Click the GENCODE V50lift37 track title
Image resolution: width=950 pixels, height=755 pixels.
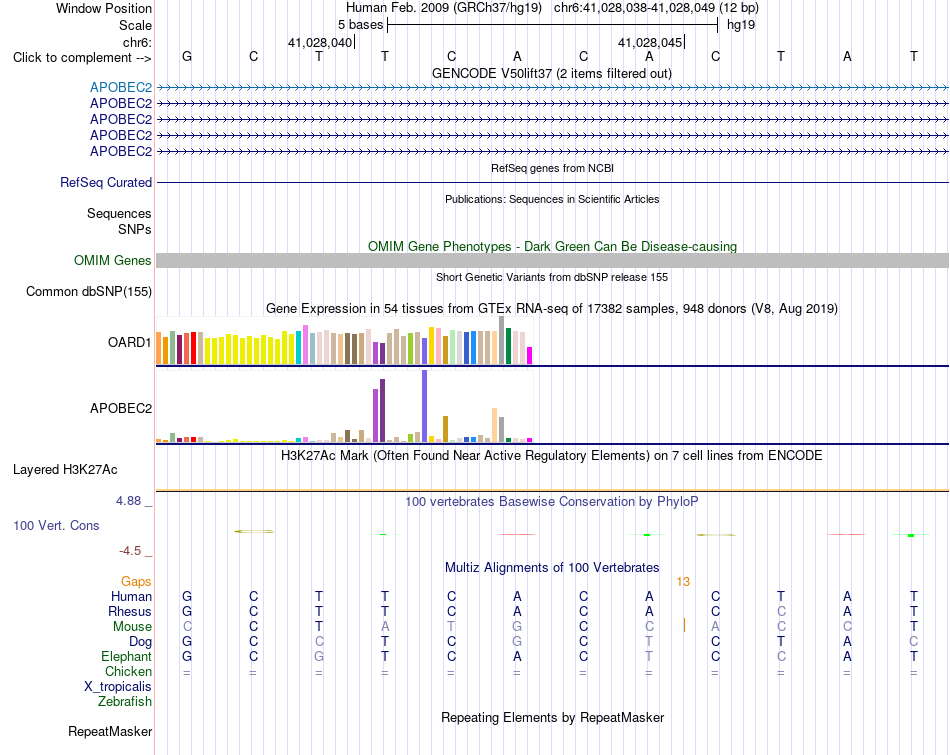coord(552,73)
